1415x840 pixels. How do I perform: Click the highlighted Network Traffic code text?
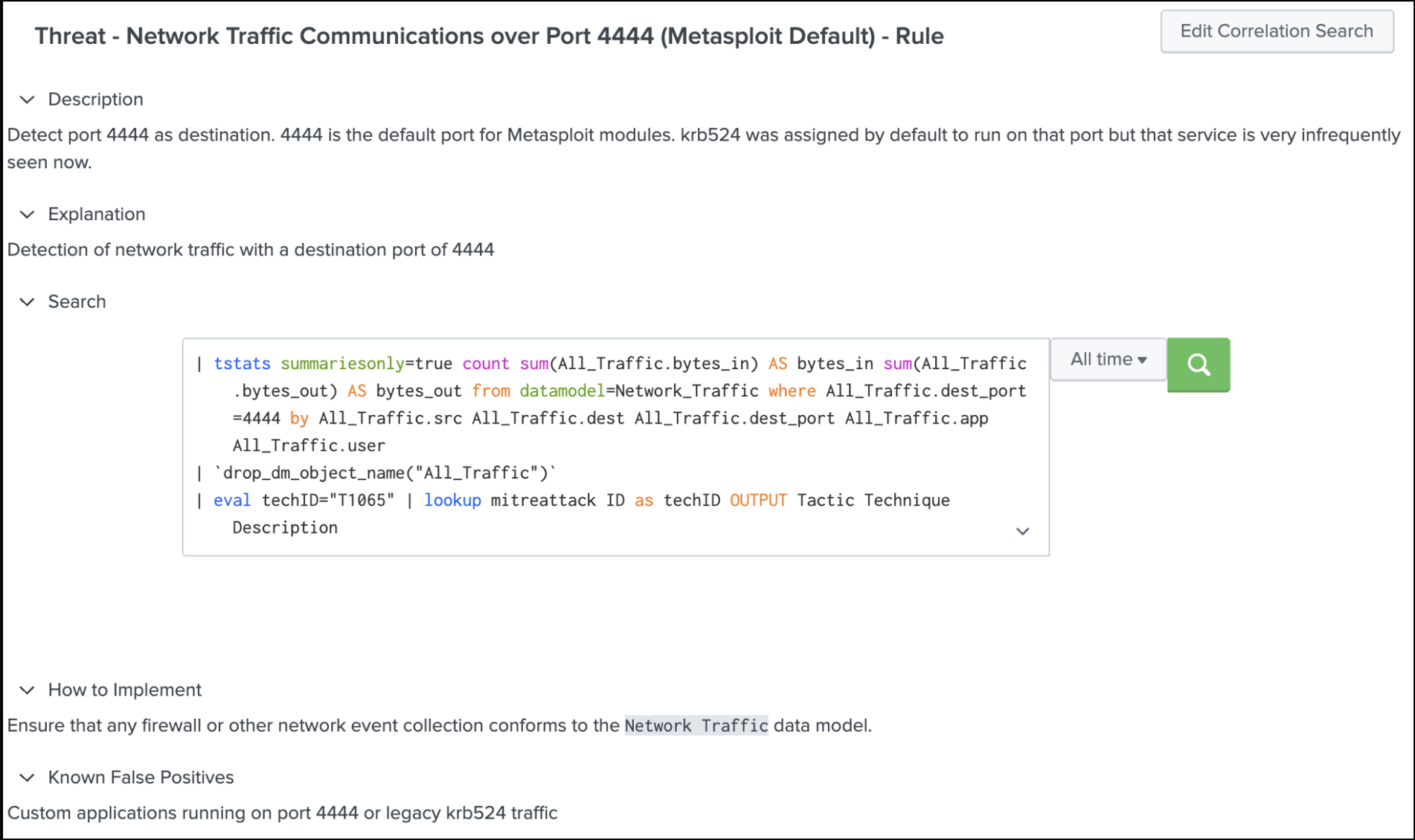696,725
